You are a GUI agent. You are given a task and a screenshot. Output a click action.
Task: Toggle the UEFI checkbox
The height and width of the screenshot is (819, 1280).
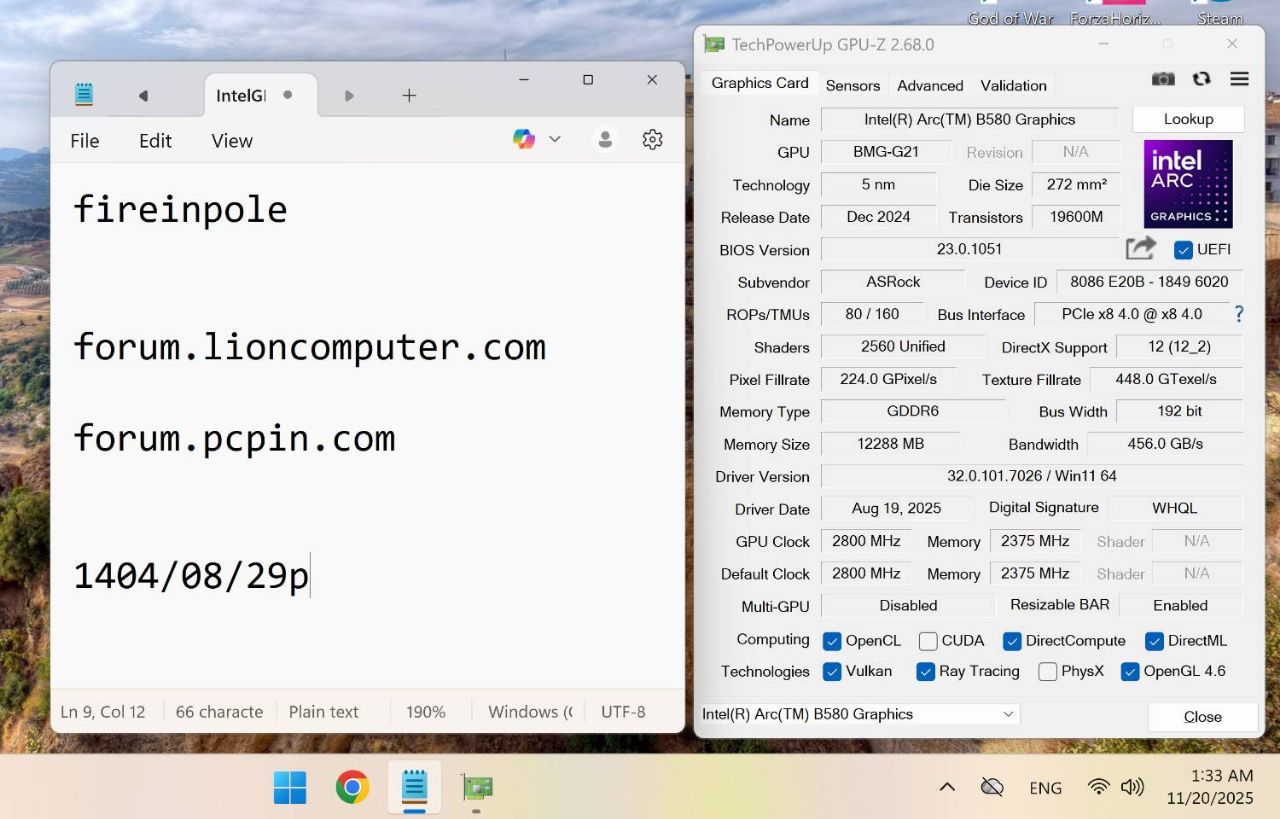(x=1183, y=250)
